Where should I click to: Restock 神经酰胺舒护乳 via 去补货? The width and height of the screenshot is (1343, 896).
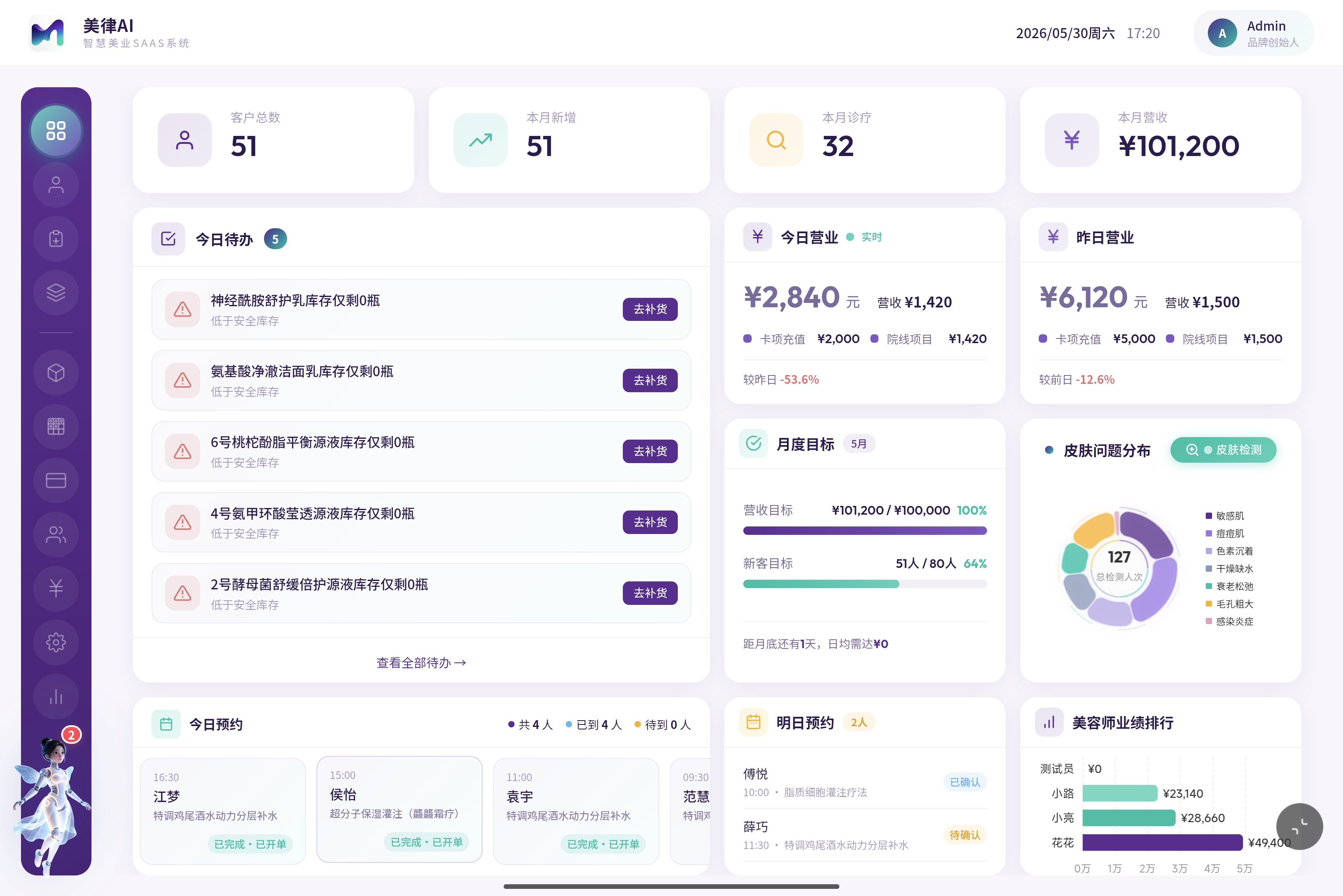tap(650, 309)
